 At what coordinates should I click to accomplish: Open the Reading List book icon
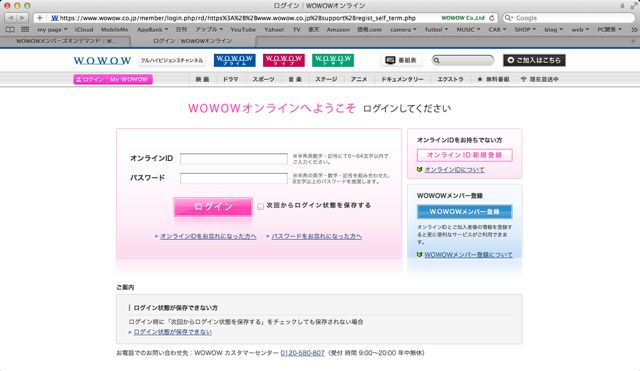point(10,29)
